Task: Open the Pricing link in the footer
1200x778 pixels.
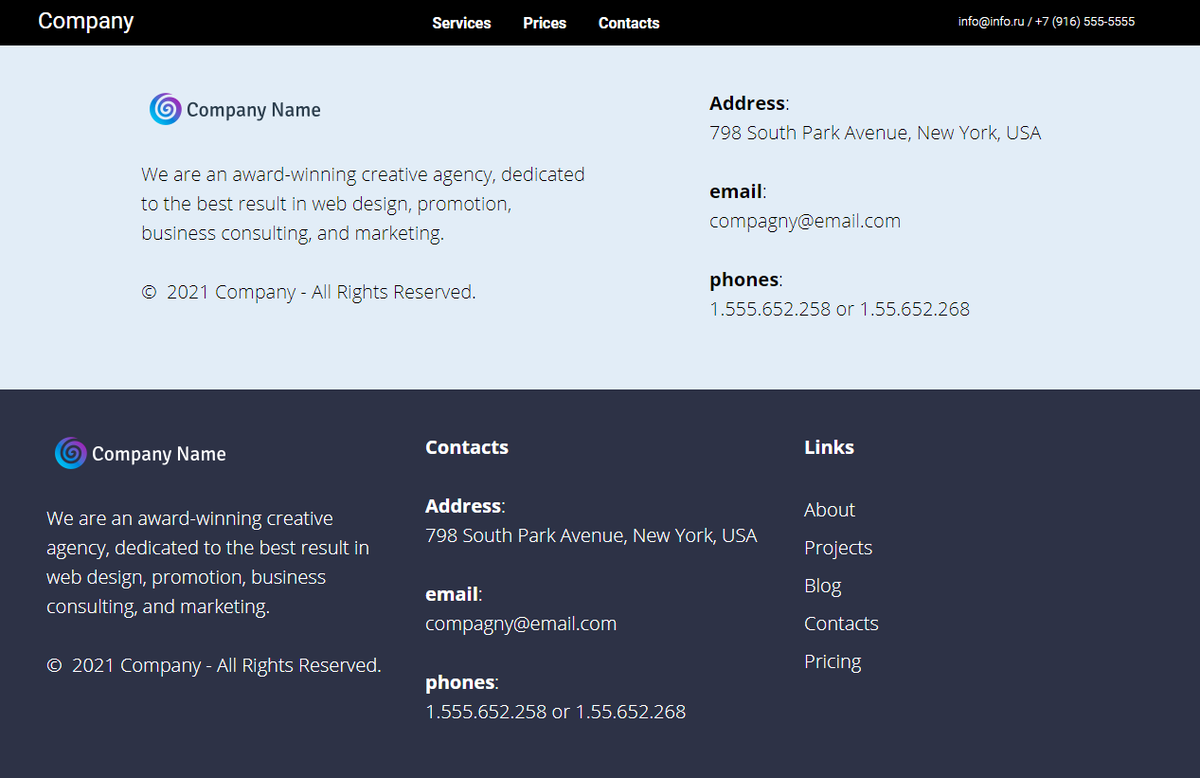Action: [832, 662]
